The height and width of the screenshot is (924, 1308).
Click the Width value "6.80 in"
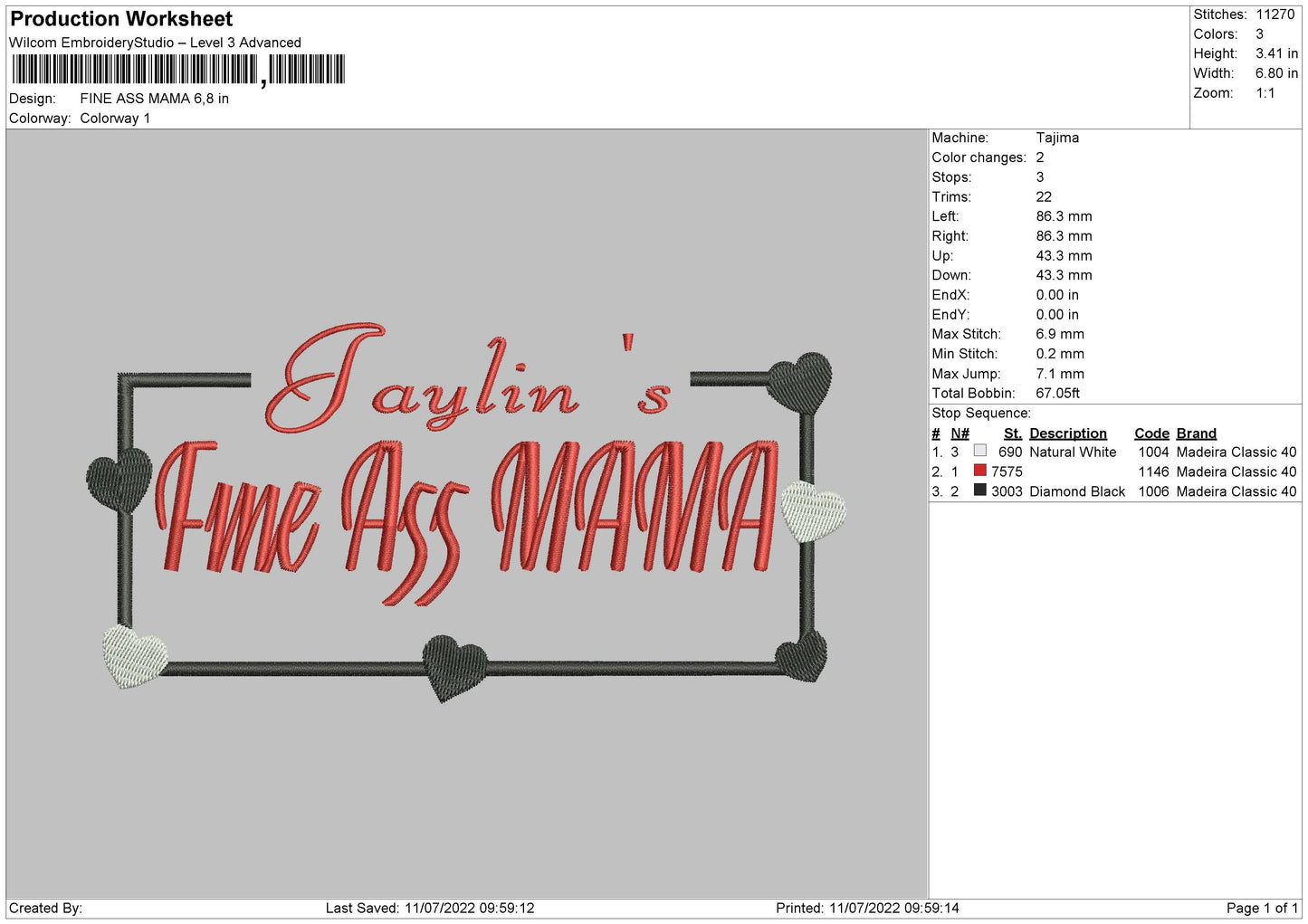point(1276,73)
